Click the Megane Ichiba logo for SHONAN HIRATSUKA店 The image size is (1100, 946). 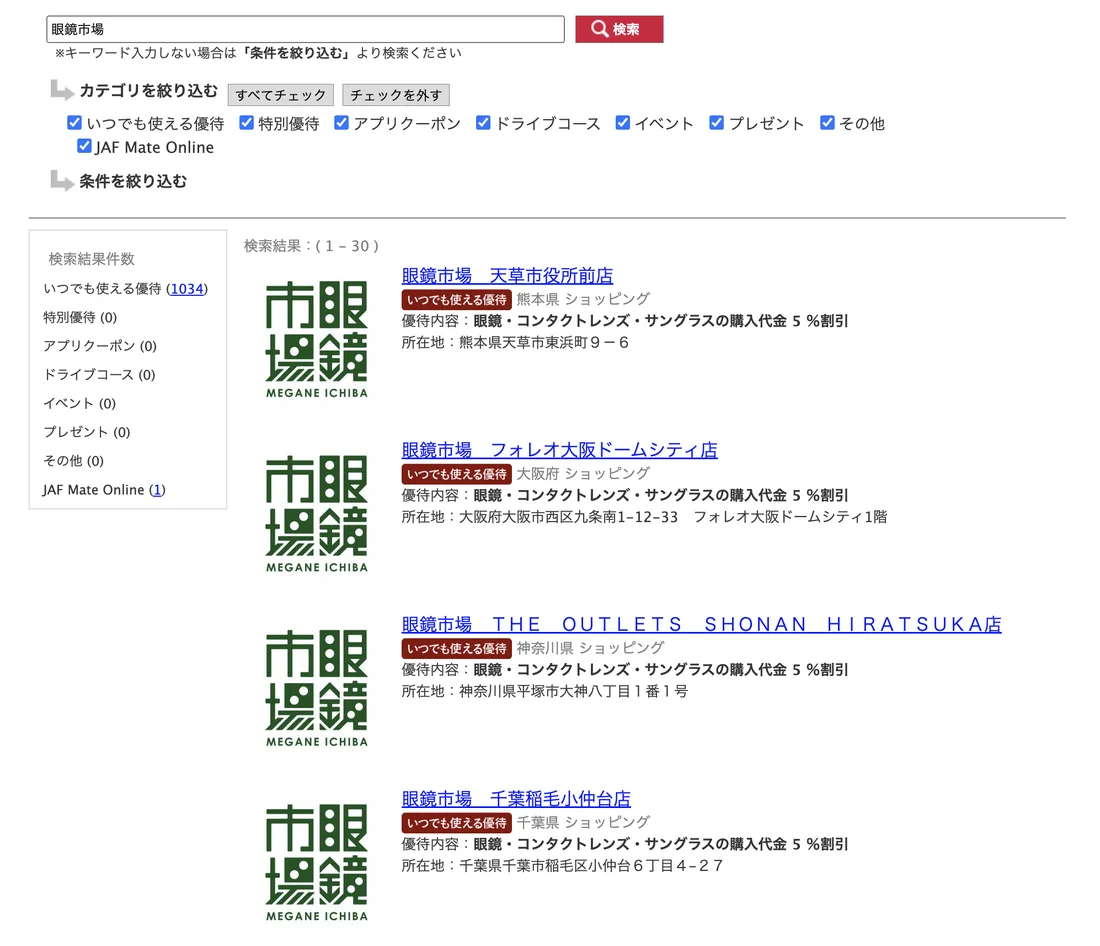(x=317, y=688)
